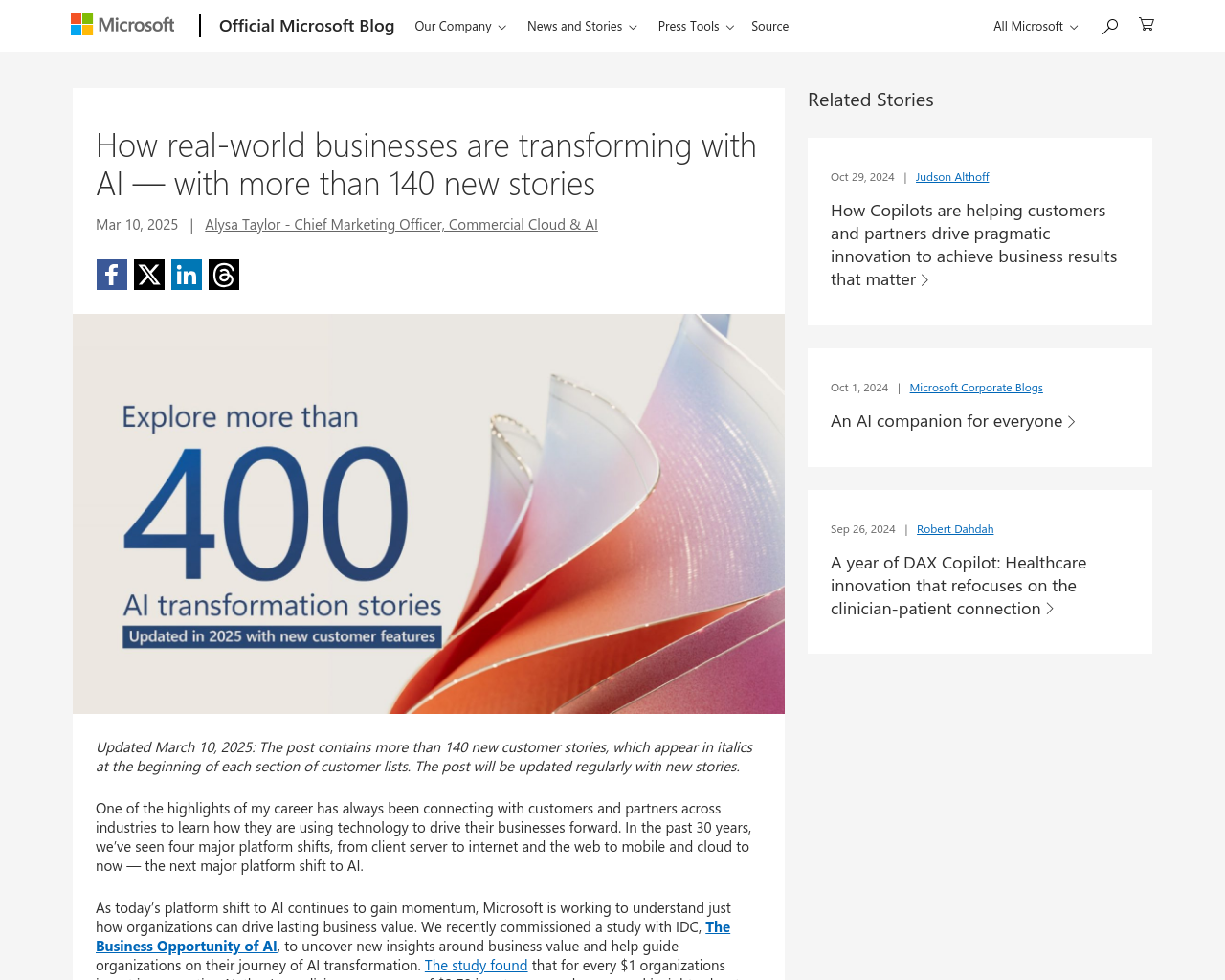1225x980 pixels.
Task: Click the 'Related Stories' heading
Action: (x=871, y=100)
